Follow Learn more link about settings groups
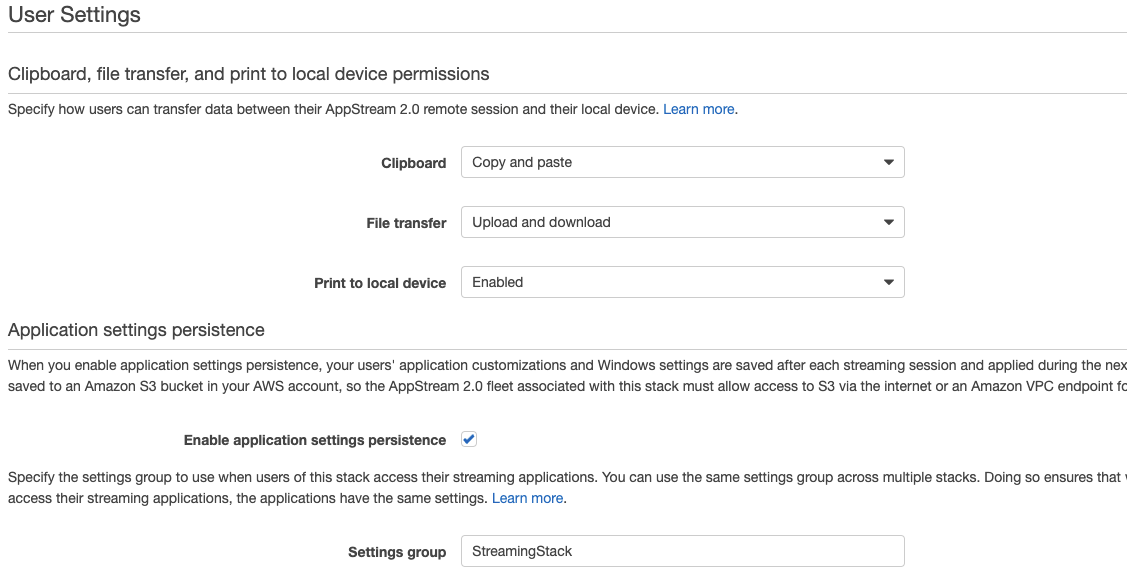This screenshot has height=577, width=1127. pos(528,498)
